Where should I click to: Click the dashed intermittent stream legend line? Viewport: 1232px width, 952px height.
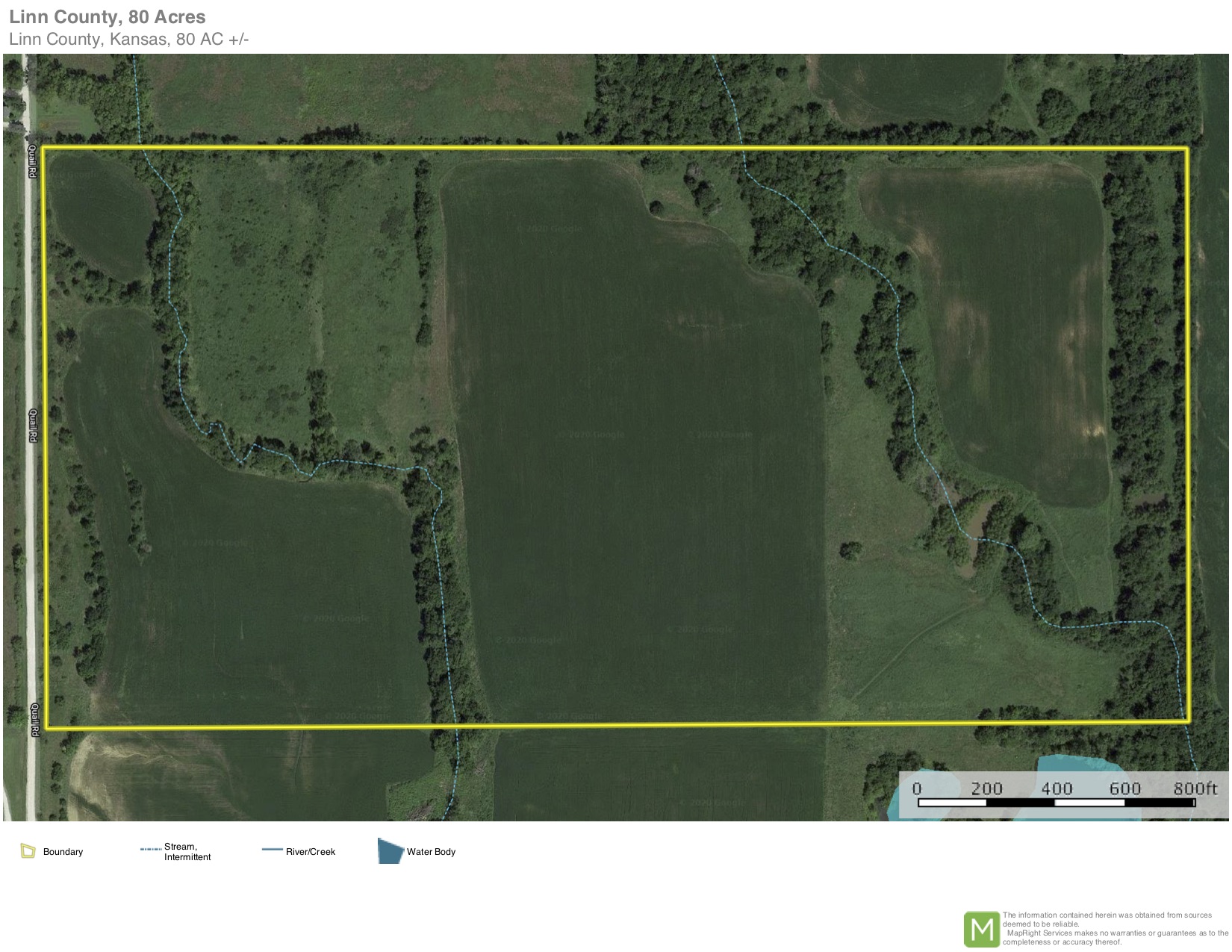(150, 850)
